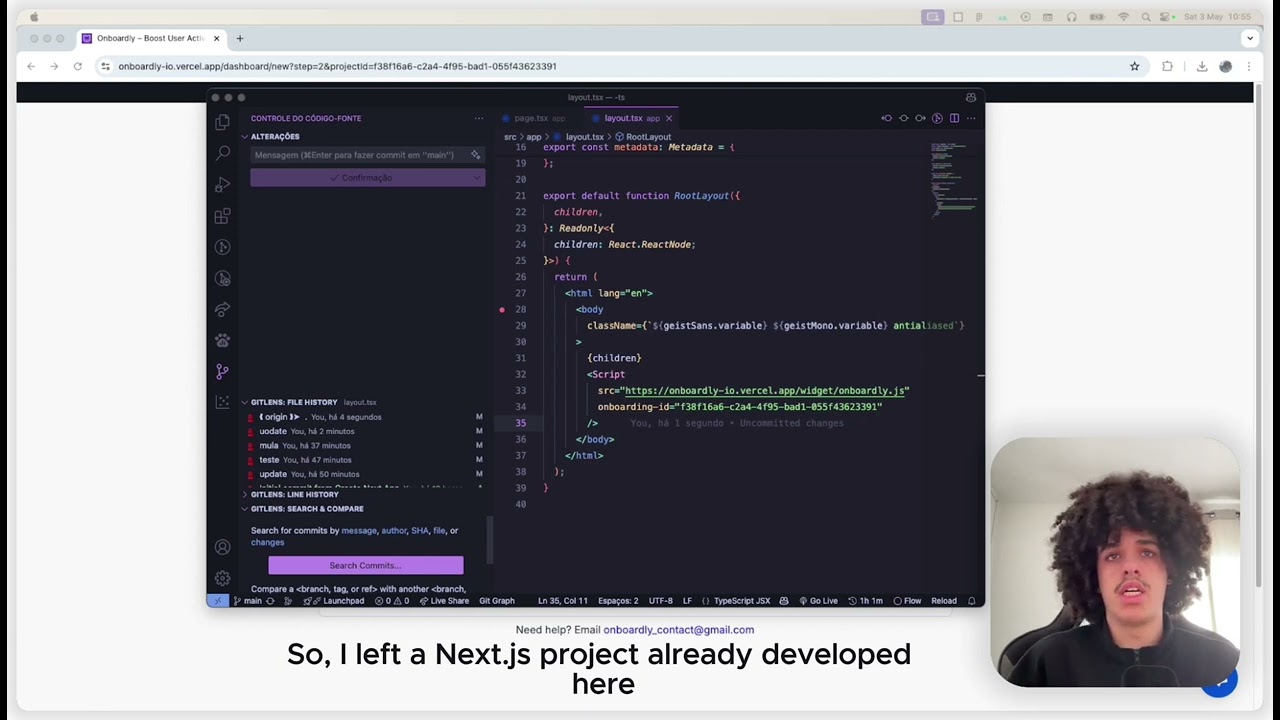Go to previous change arrow in editor toolbar

coord(886,118)
